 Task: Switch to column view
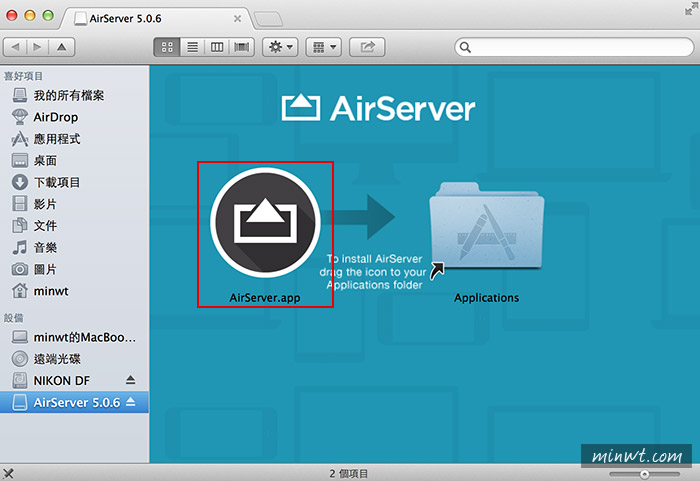click(x=217, y=47)
